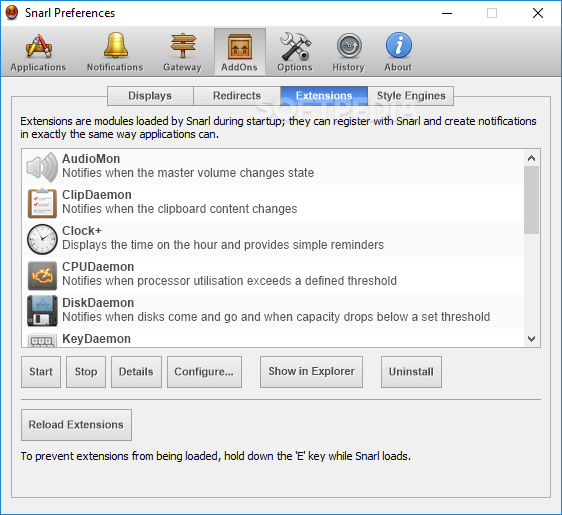
Task: Click the extensions list scroll up arrow
Action: pyautogui.click(x=532, y=158)
